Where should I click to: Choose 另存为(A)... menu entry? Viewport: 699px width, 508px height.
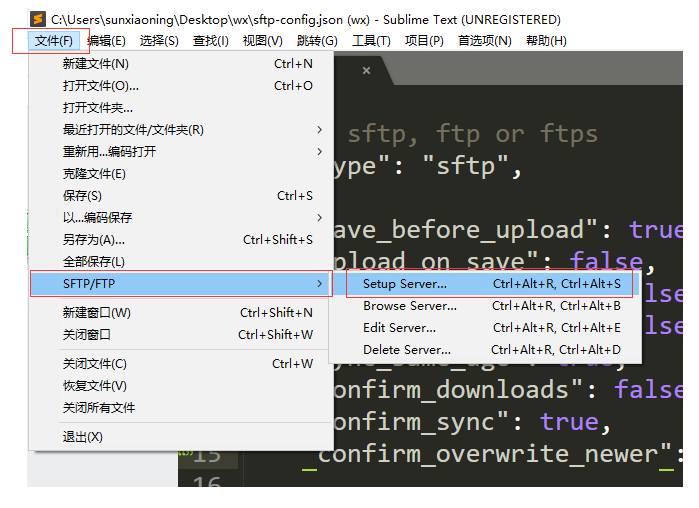181,240
